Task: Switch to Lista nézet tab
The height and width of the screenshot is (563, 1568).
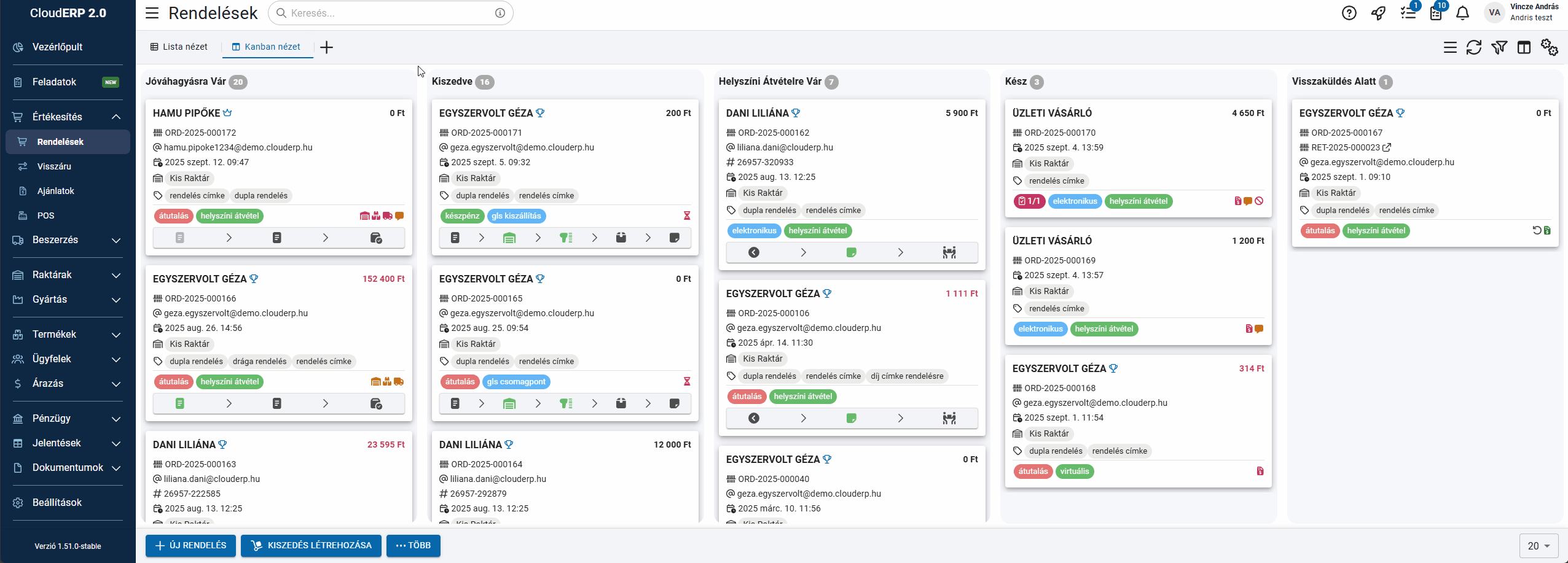Action: pos(179,47)
